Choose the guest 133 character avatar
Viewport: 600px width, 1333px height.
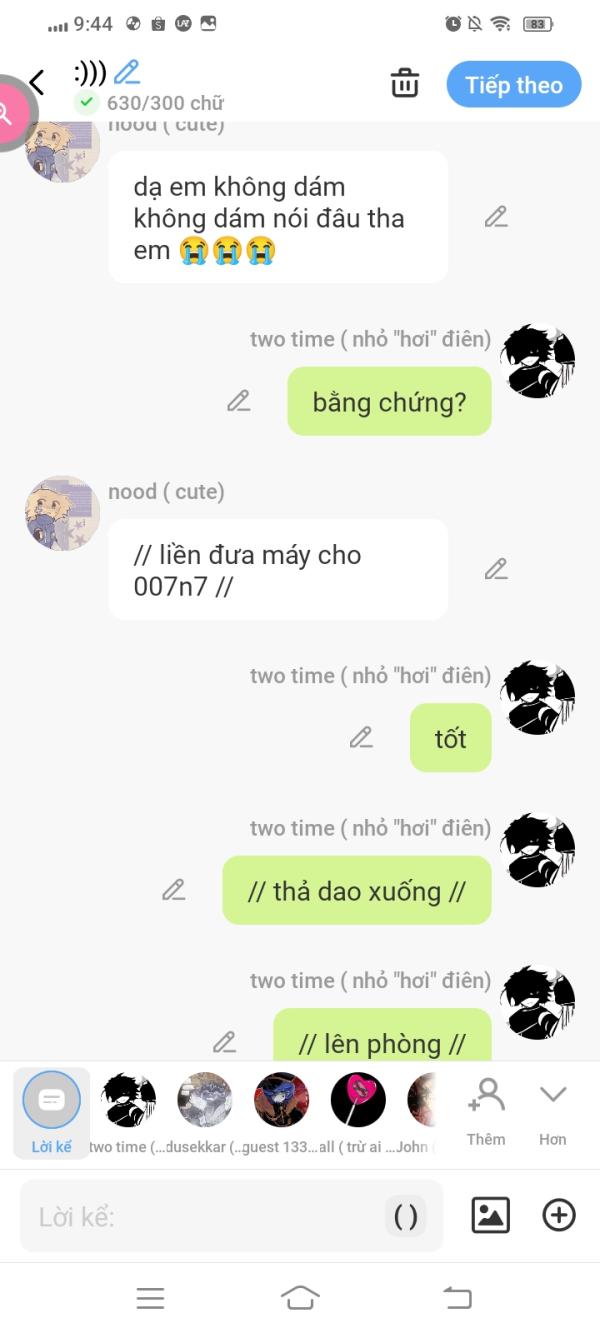pos(281,1100)
